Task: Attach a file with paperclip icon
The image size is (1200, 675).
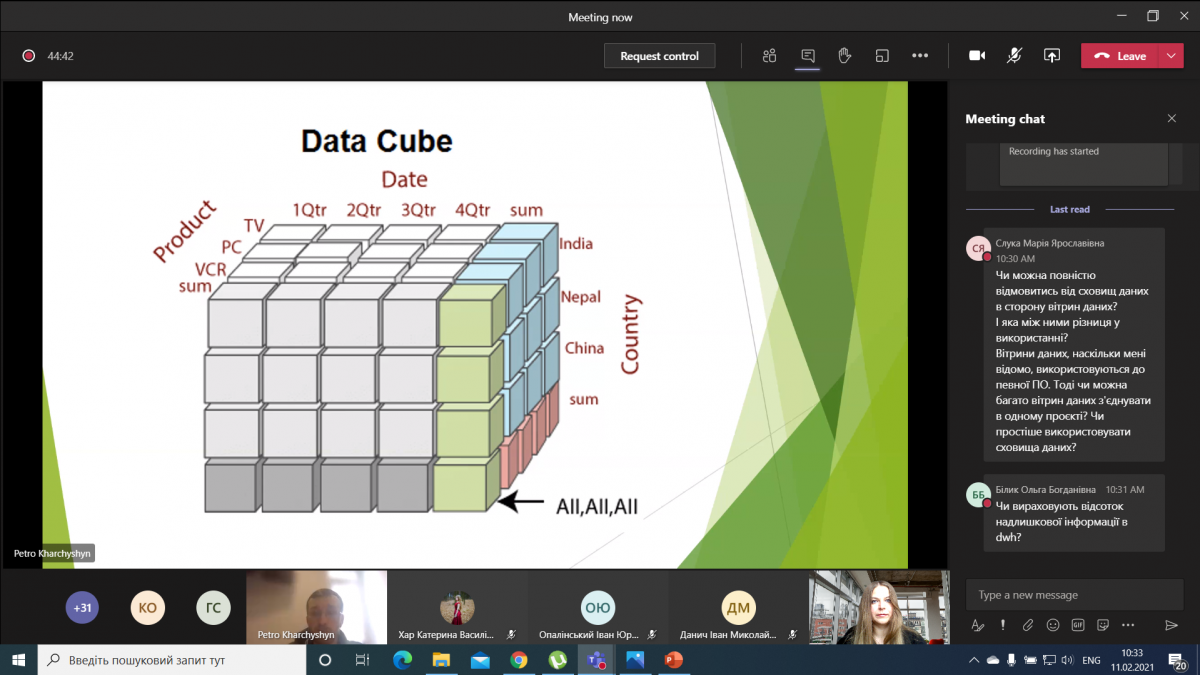Action: [x=1028, y=625]
